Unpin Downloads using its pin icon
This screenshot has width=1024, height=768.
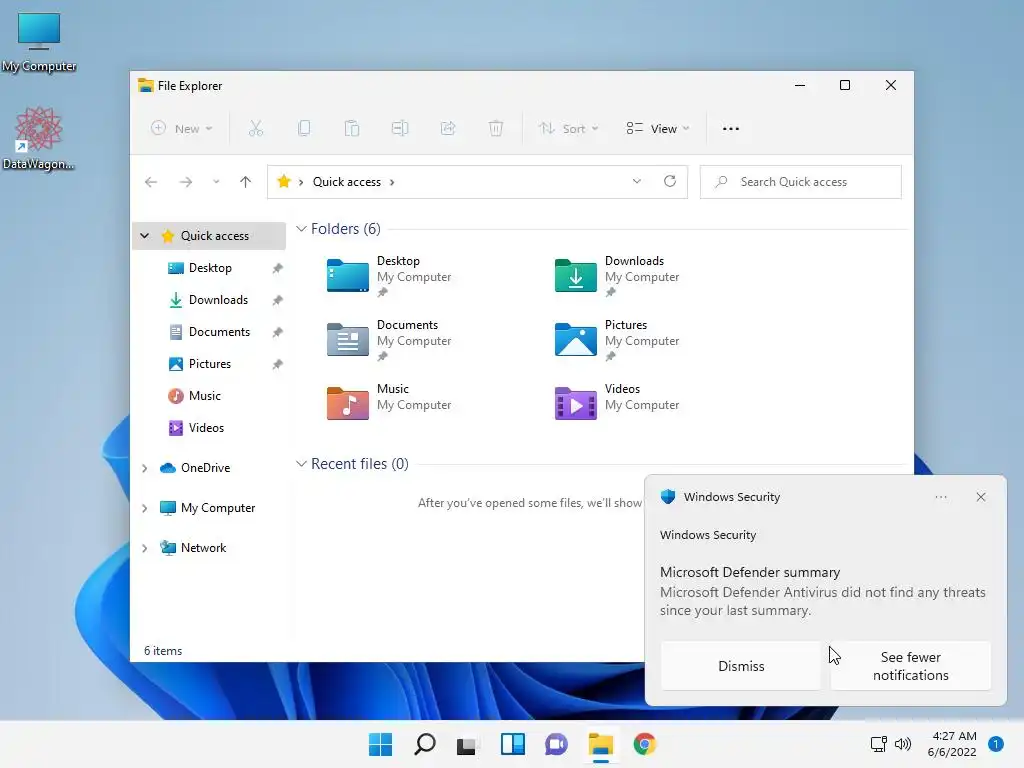point(278,300)
